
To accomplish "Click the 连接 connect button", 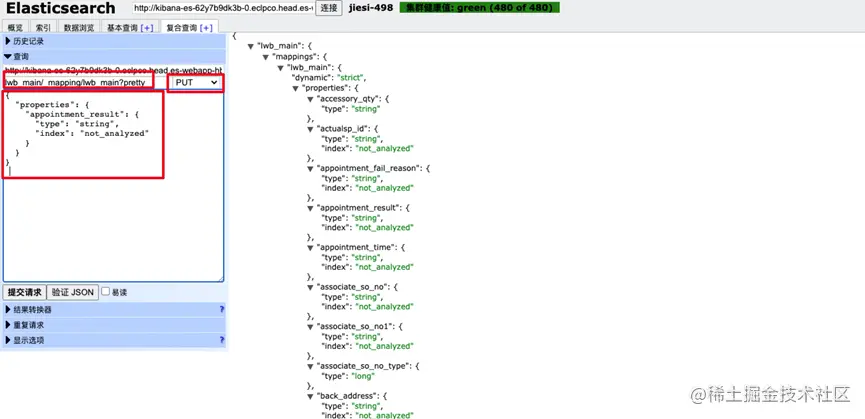I will [x=329, y=8].
